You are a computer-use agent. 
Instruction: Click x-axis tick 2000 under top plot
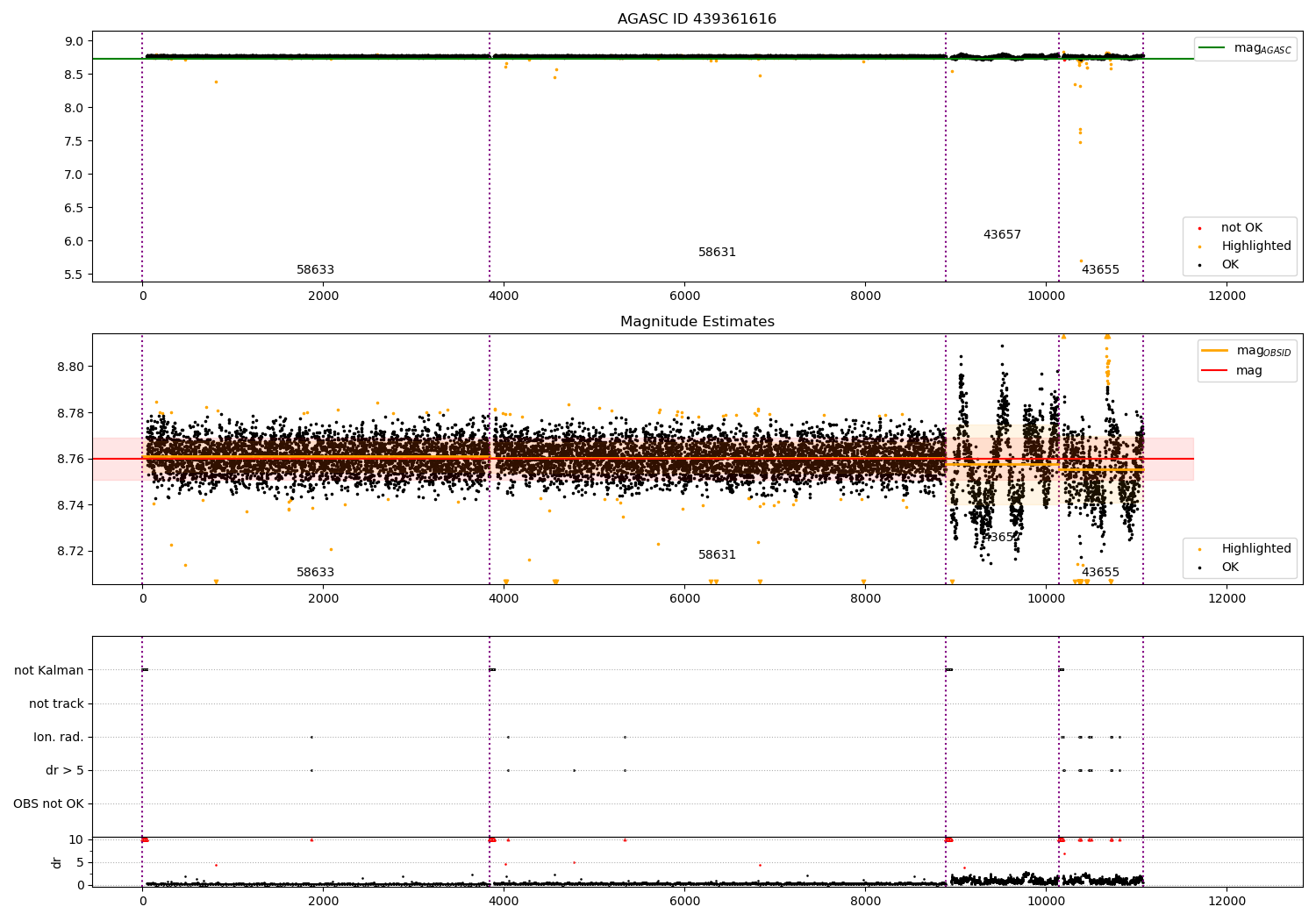323,296
